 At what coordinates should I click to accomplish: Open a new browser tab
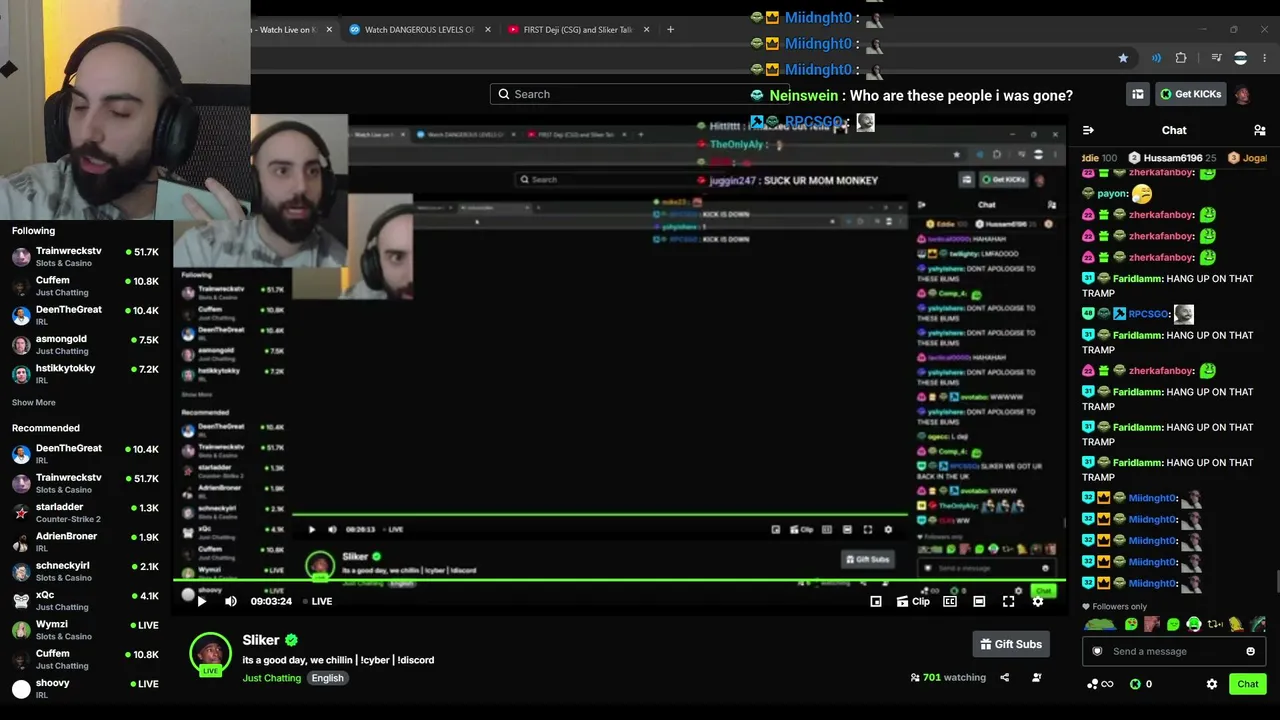pos(671,30)
